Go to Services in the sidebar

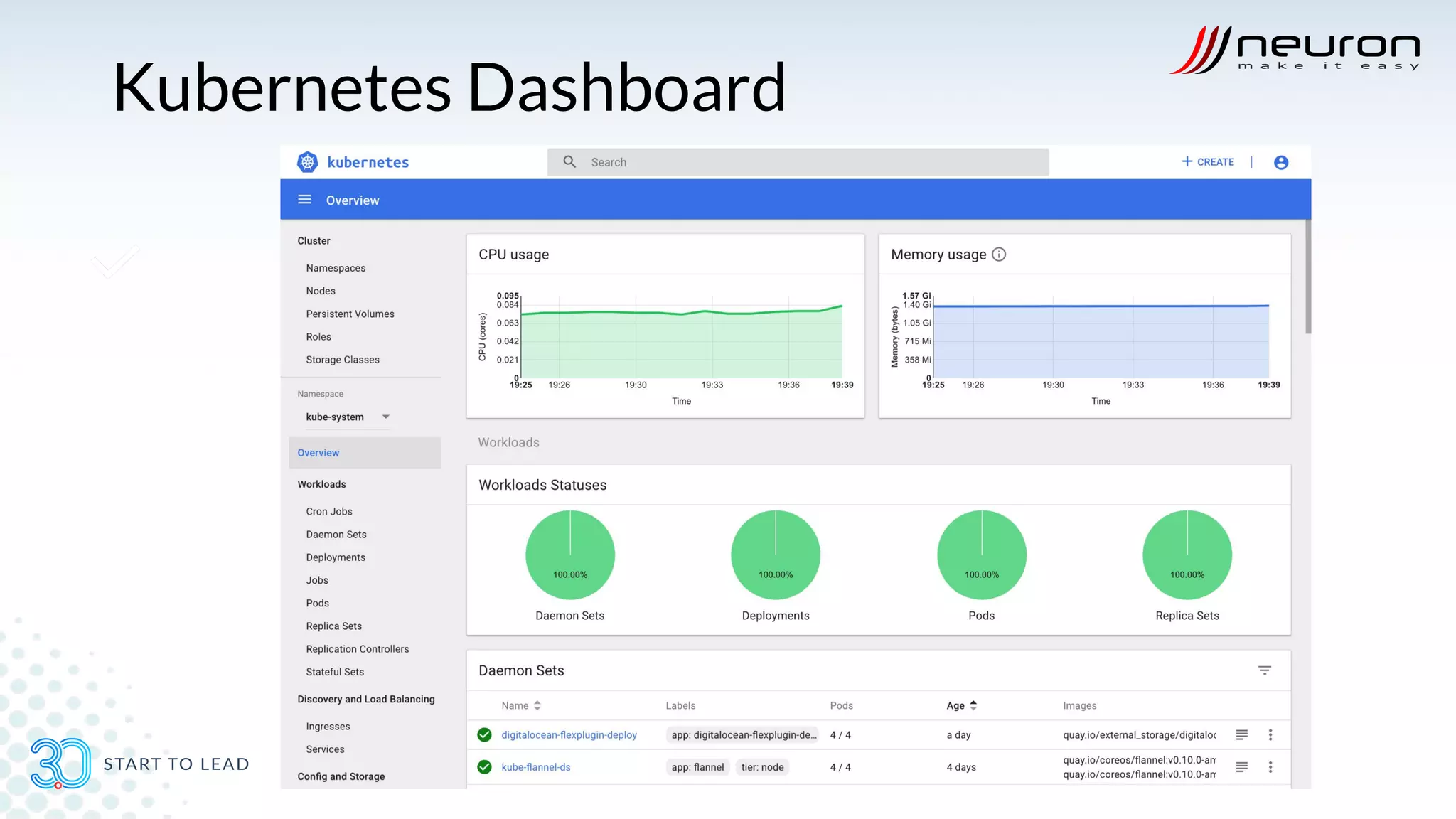[325, 749]
